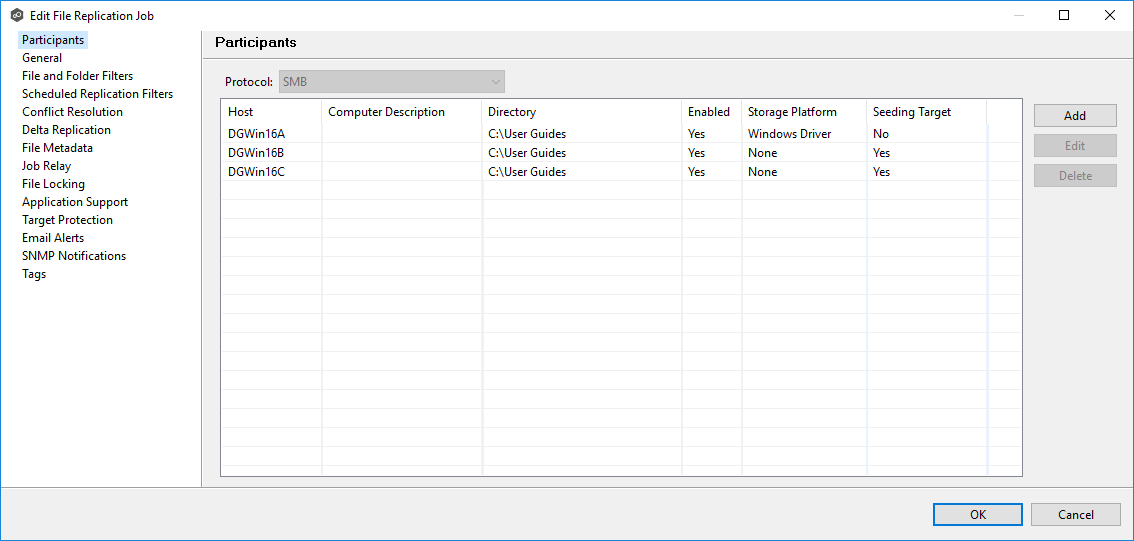The image size is (1134, 541).
Task: Open File Metadata settings
Action: pyautogui.click(x=57, y=148)
